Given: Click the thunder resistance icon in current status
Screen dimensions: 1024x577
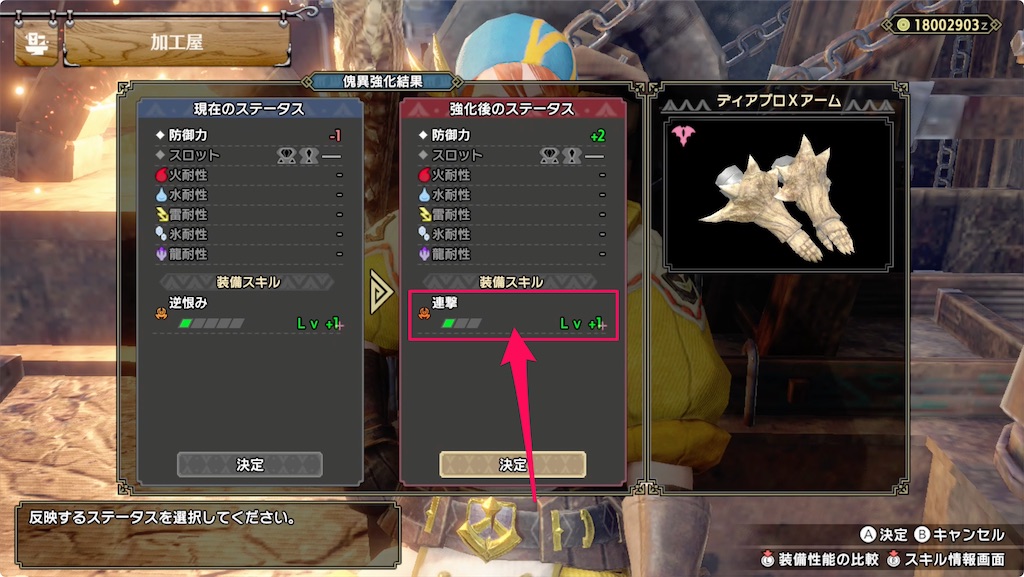Looking at the screenshot, I should (161, 214).
